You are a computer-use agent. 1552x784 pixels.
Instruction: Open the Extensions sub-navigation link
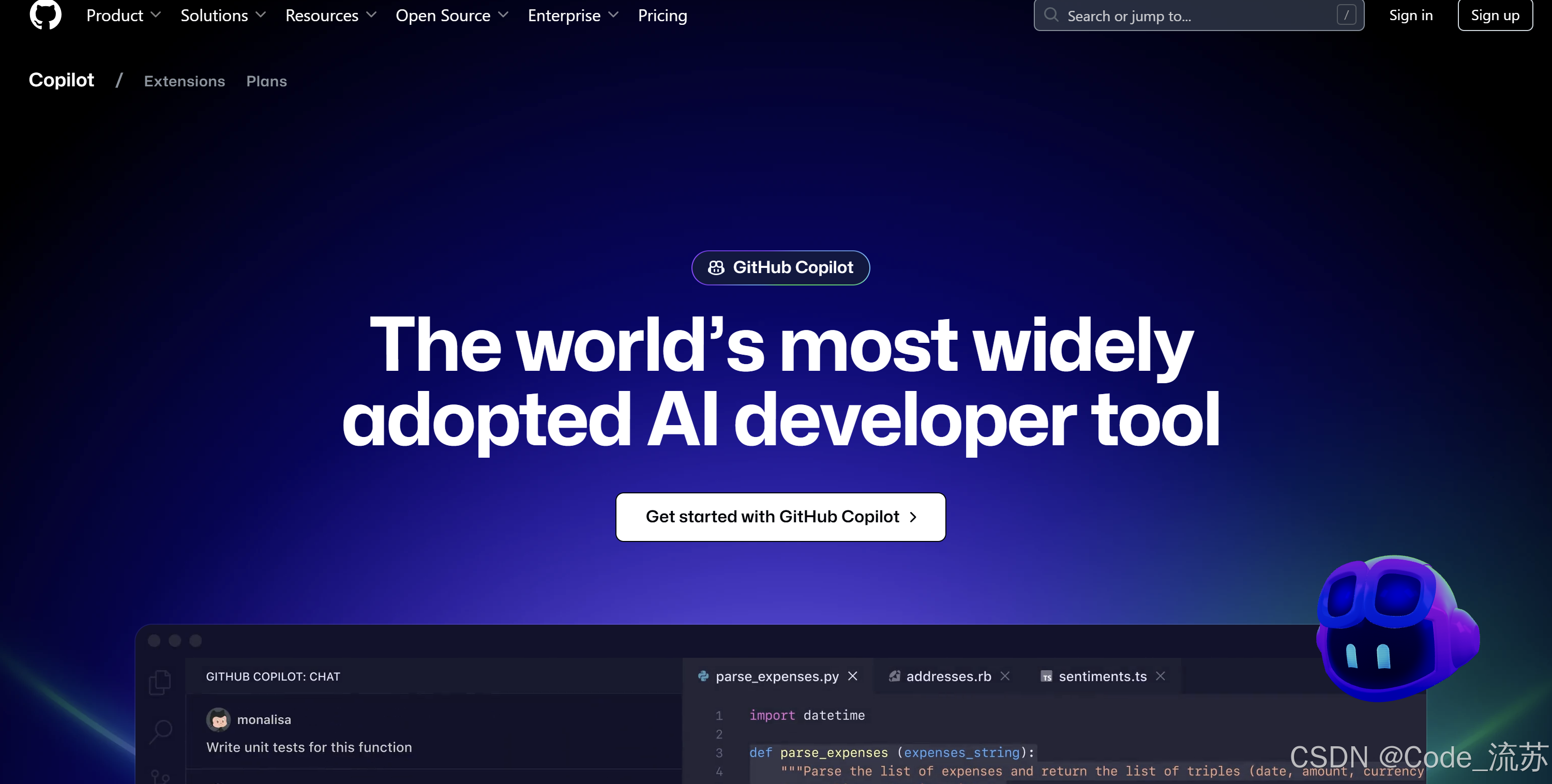click(x=184, y=81)
